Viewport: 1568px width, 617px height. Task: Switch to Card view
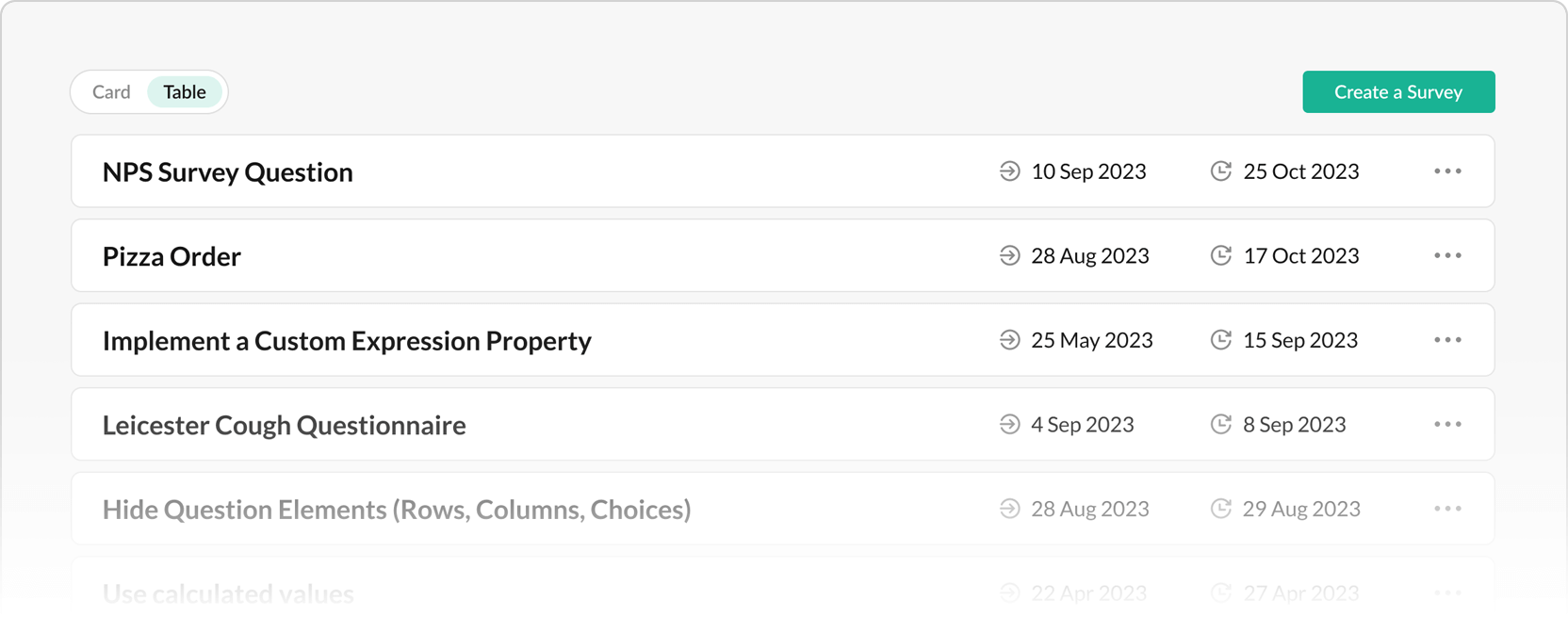coord(110,91)
